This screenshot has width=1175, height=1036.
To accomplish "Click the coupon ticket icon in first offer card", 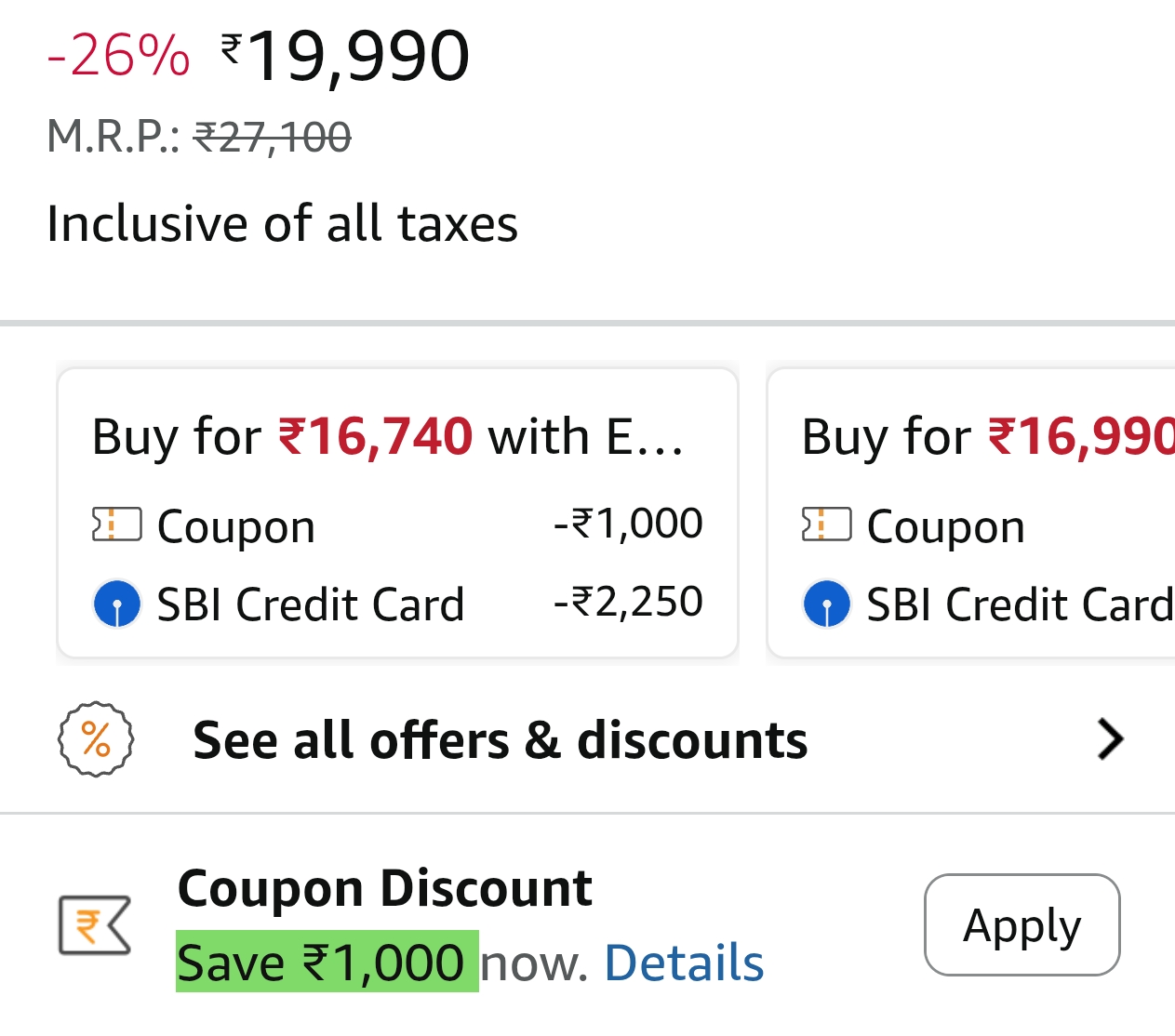I will pos(116,525).
